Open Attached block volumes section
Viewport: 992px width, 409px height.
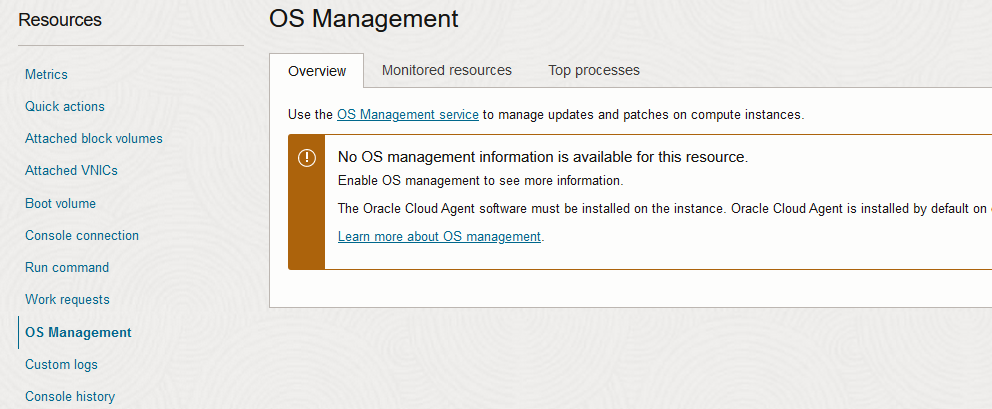pos(94,138)
